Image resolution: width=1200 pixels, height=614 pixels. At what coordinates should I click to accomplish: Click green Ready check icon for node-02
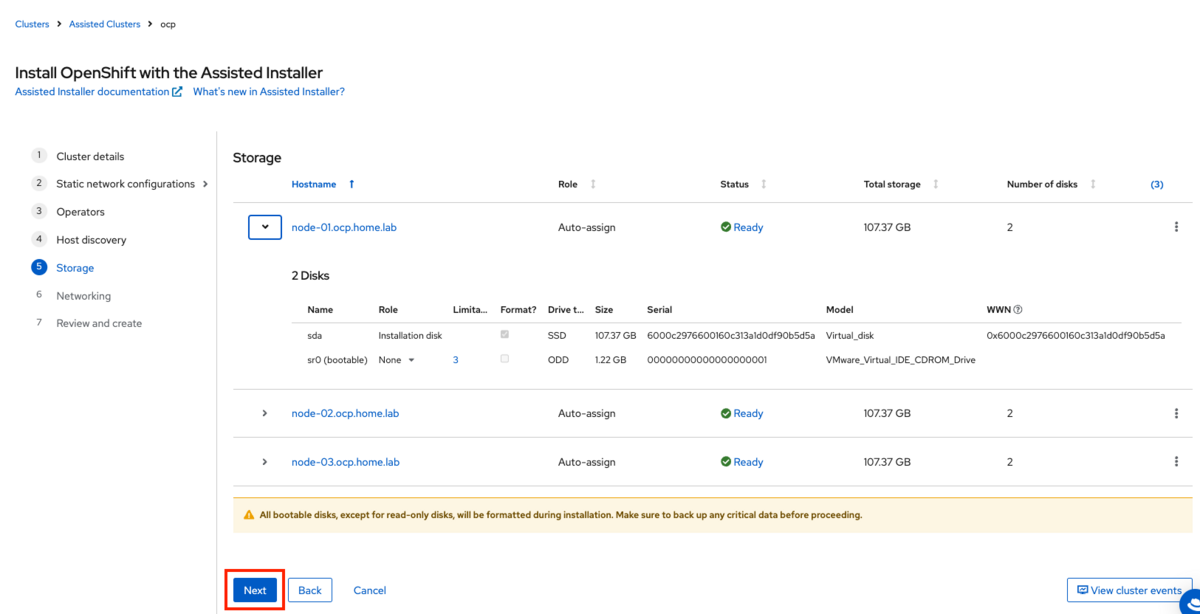tap(726, 413)
